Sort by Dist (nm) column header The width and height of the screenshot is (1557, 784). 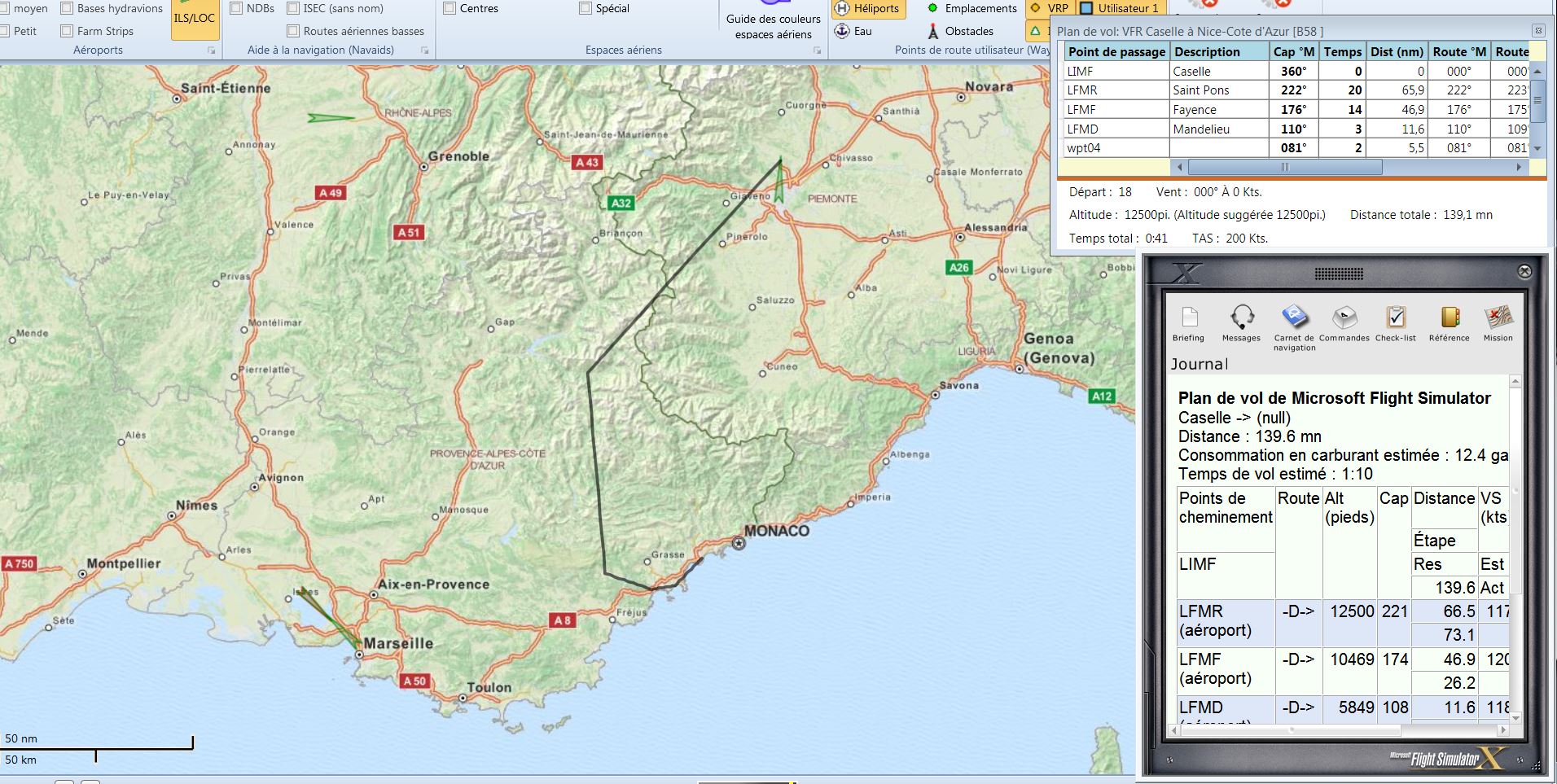pos(1397,51)
